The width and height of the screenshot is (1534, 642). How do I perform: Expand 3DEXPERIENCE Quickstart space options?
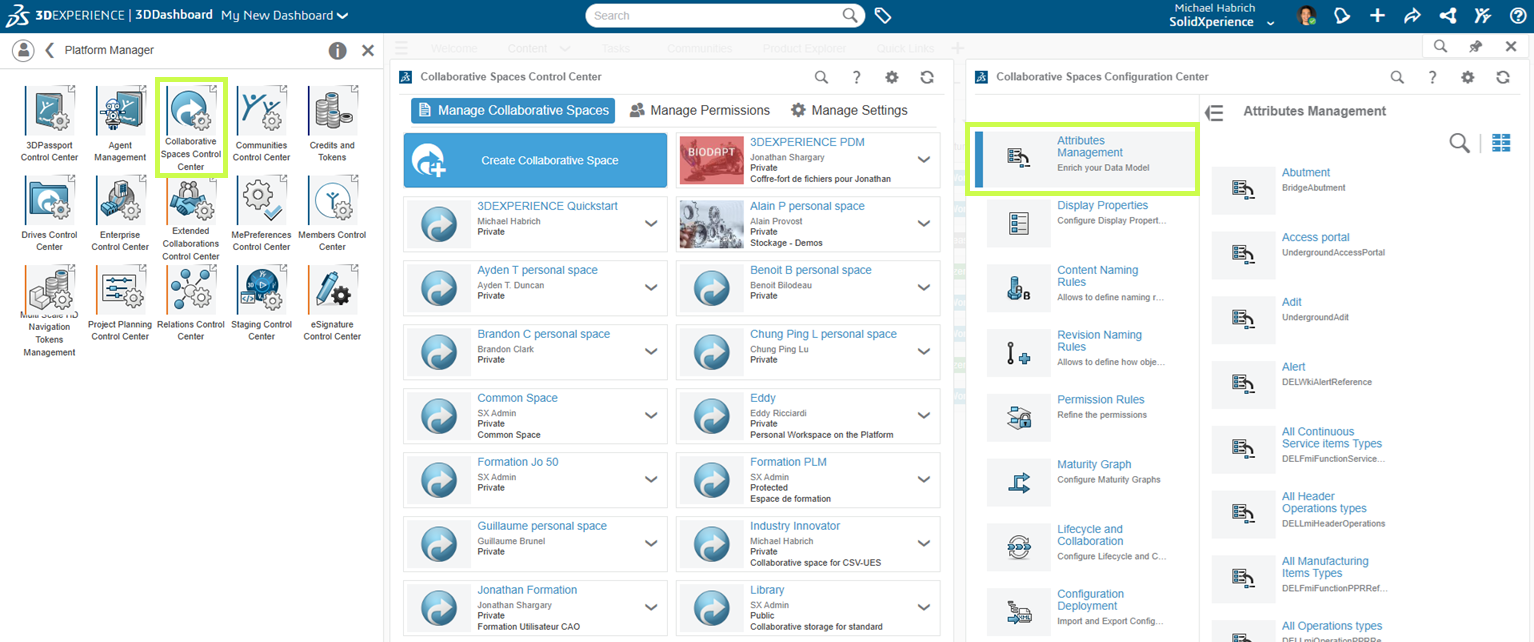651,224
